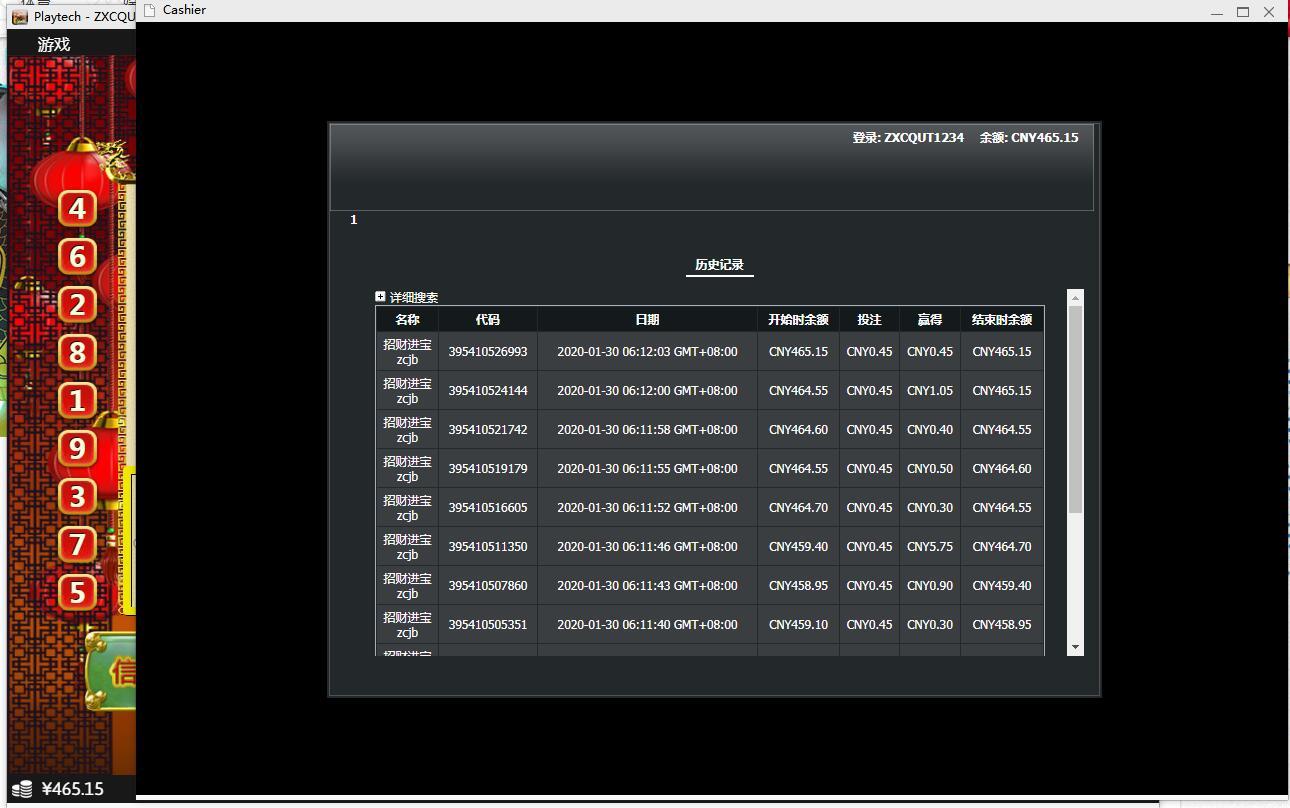Select game code 395410507860
Screen dimensions: 1290x808
click(488, 586)
